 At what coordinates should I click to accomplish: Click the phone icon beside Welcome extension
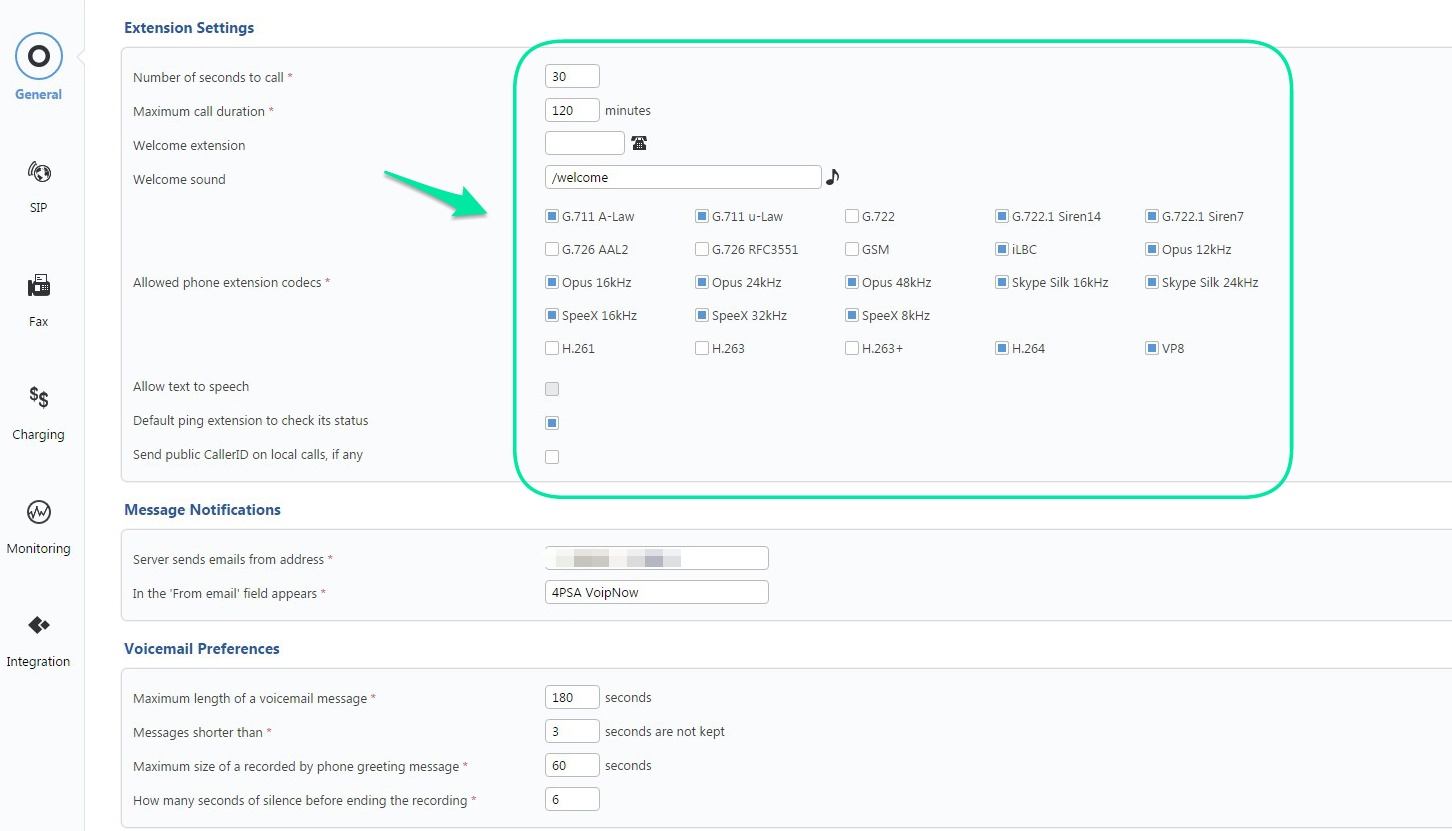pyautogui.click(x=639, y=144)
